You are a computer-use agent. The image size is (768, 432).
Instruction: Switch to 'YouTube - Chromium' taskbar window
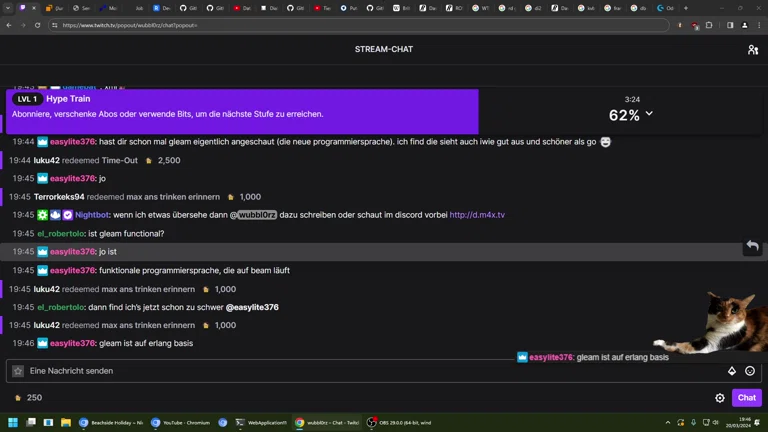(x=181, y=422)
